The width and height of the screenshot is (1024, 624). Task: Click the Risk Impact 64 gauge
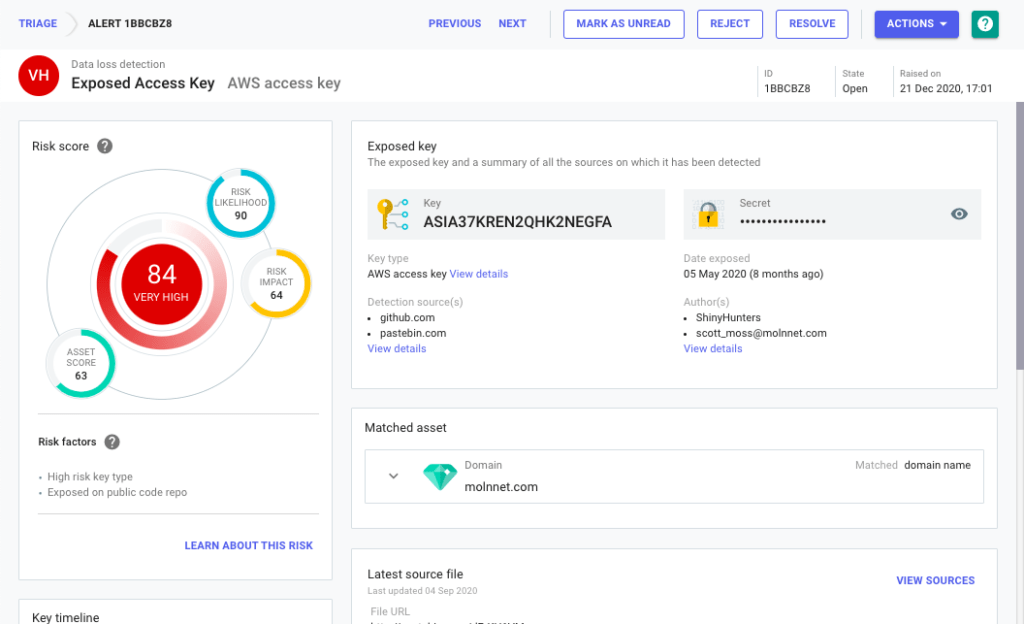(x=276, y=283)
